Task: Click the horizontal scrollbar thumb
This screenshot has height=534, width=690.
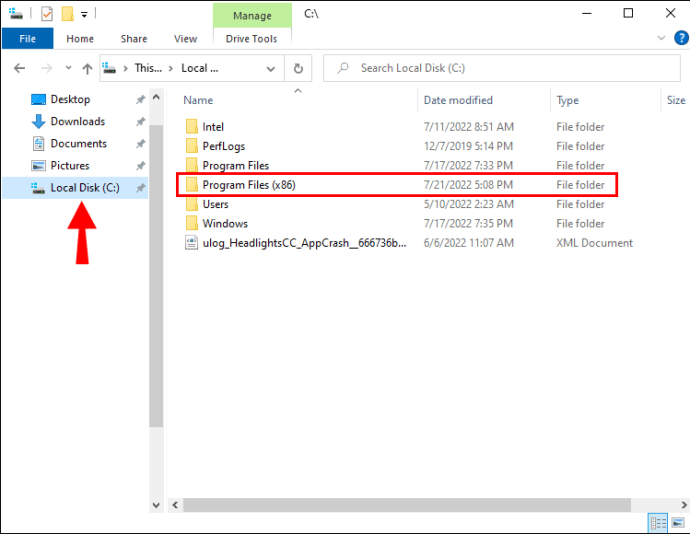Action: click(407, 505)
